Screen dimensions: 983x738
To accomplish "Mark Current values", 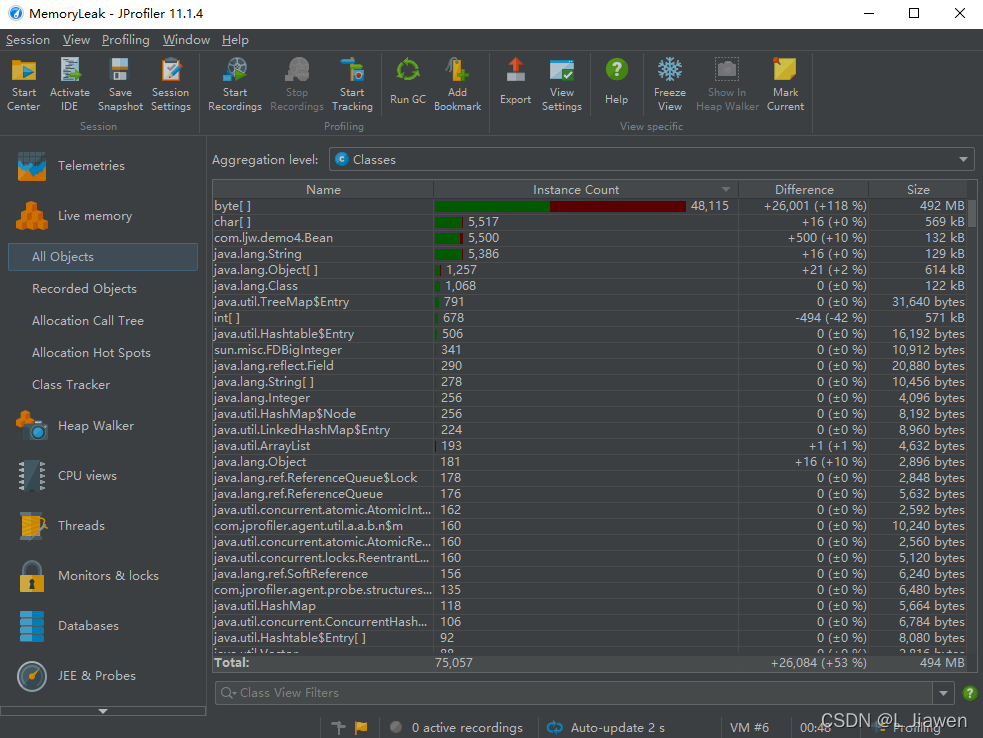I will pyautogui.click(x=785, y=85).
